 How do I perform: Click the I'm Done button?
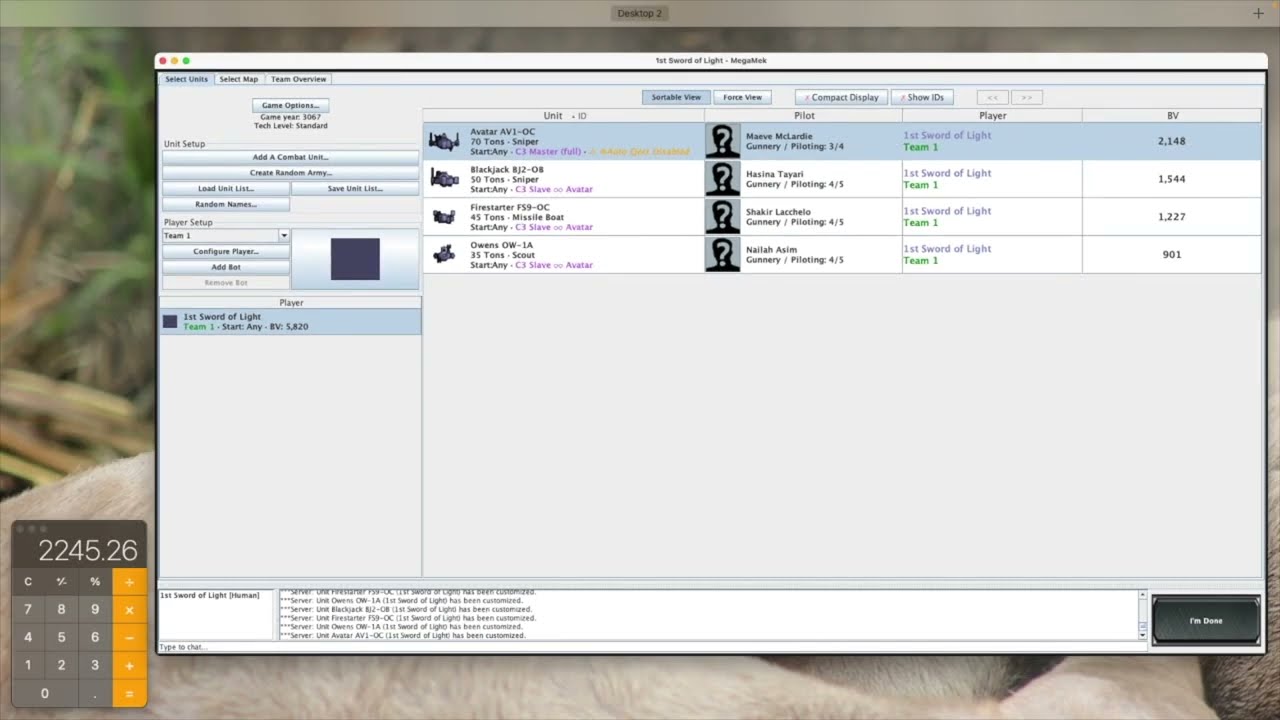point(1206,620)
